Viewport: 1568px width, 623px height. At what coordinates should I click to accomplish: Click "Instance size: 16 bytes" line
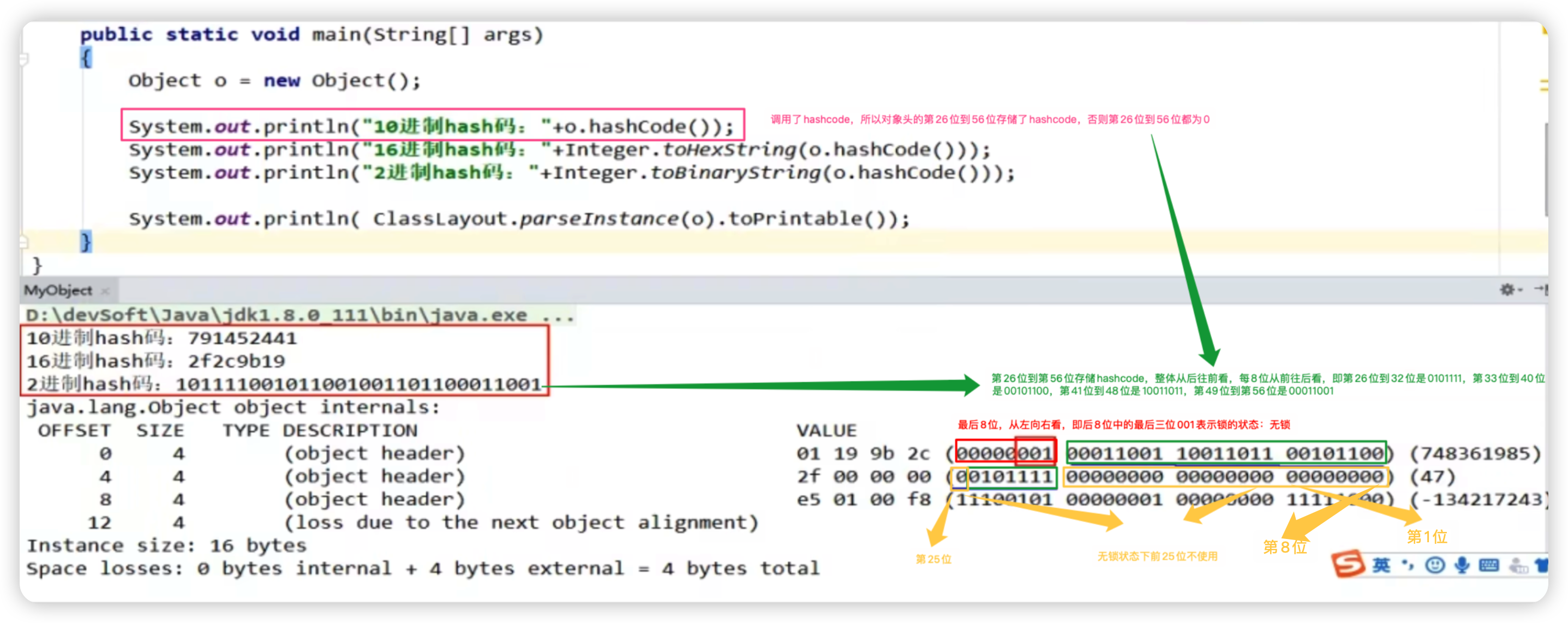click(166, 546)
